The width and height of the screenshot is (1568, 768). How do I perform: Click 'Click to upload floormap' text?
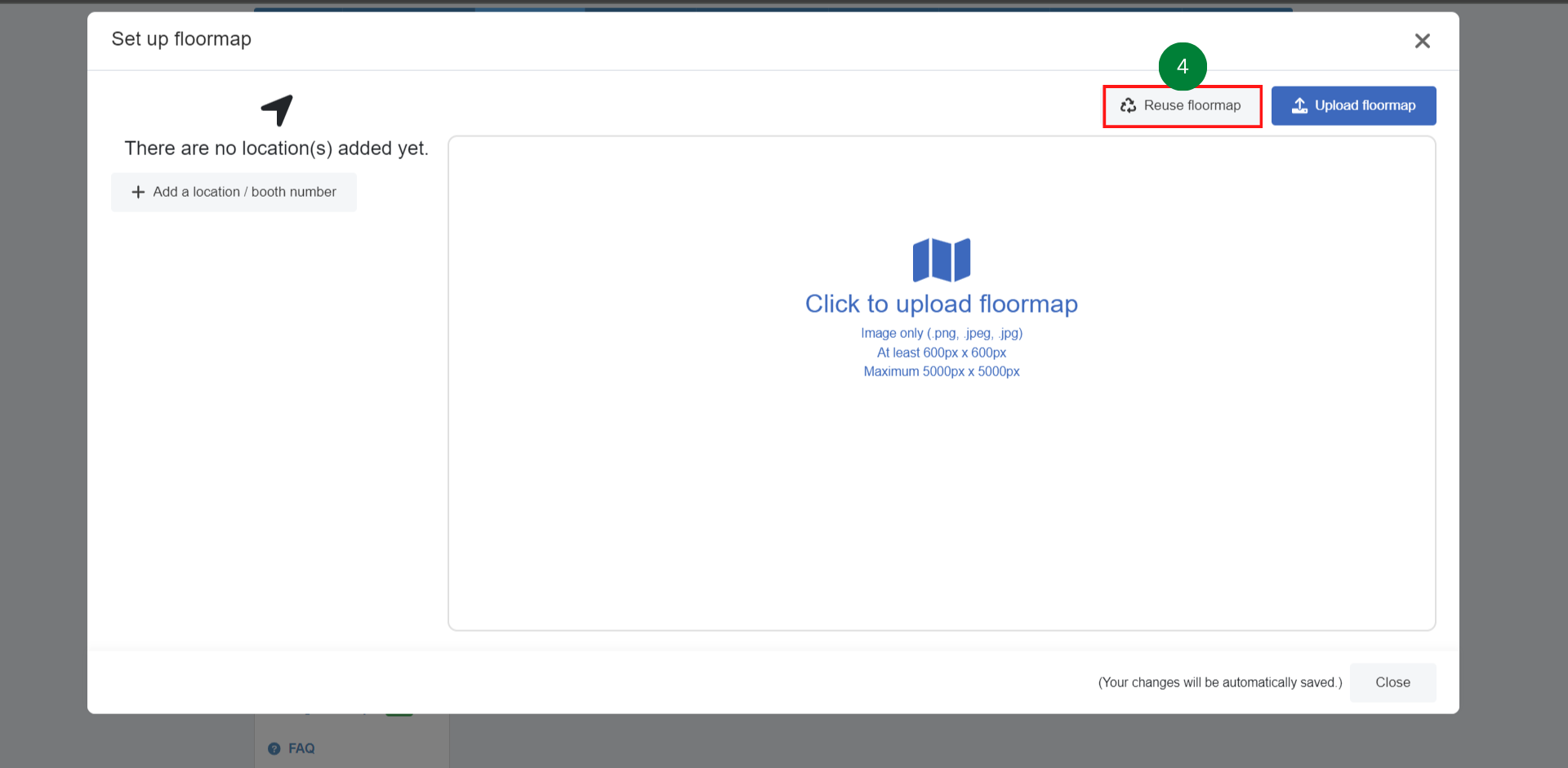point(942,304)
